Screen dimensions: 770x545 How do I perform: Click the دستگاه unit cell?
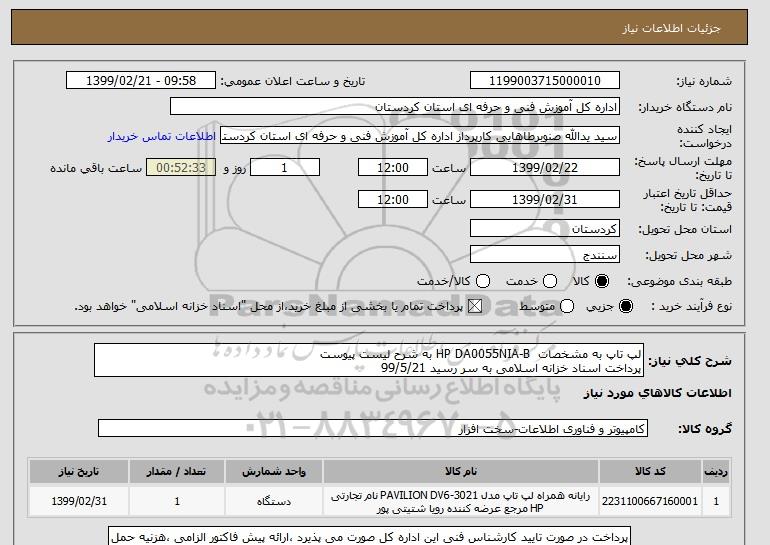[274, 501]
